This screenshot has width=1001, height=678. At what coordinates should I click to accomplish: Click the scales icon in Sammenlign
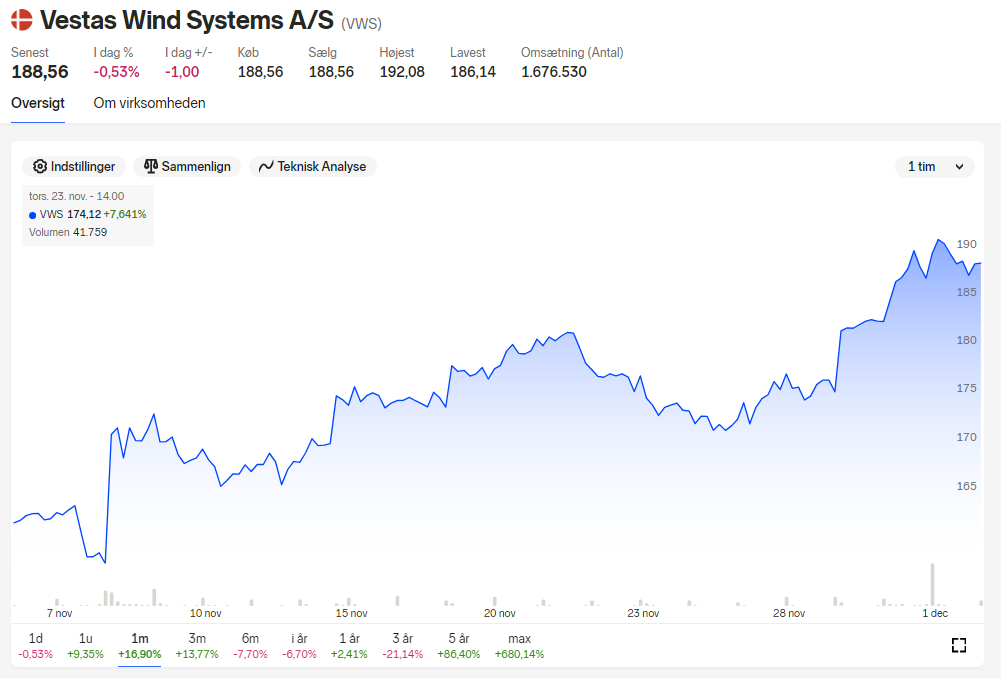pyautogui.click(x=151, y=167)
